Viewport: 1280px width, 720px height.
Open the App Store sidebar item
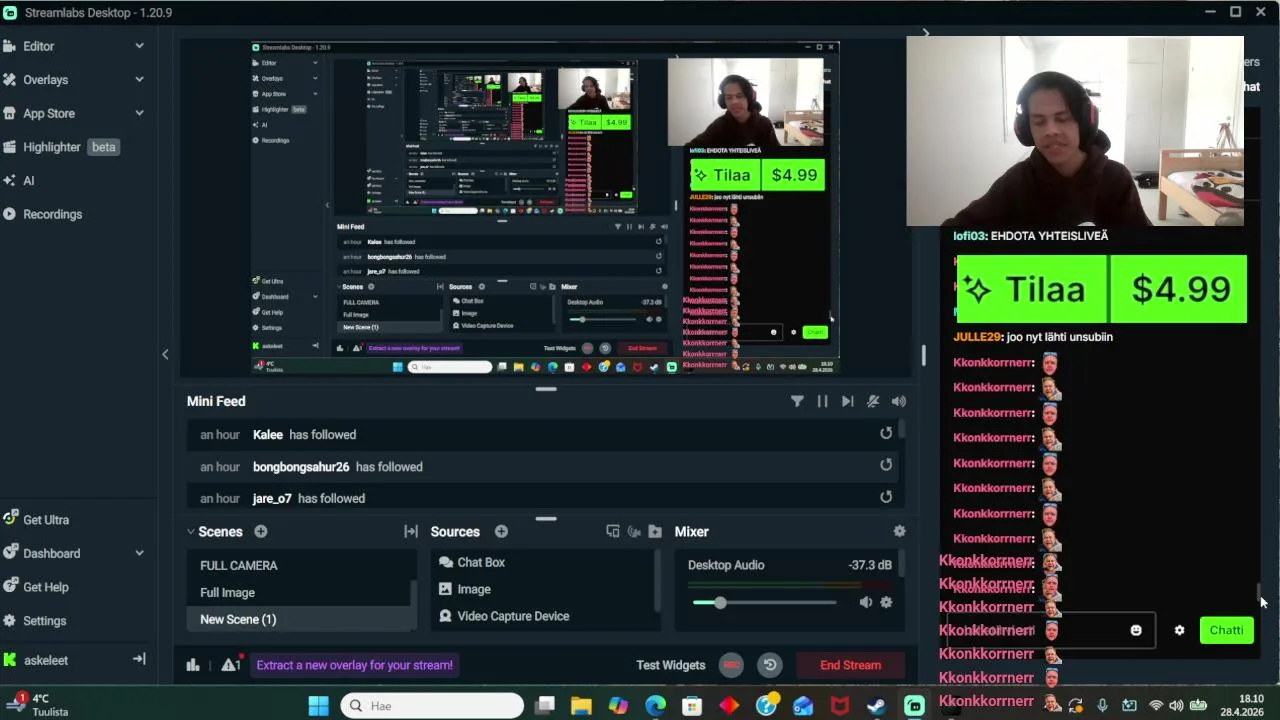pyautogui.click(x=48, y=113)
